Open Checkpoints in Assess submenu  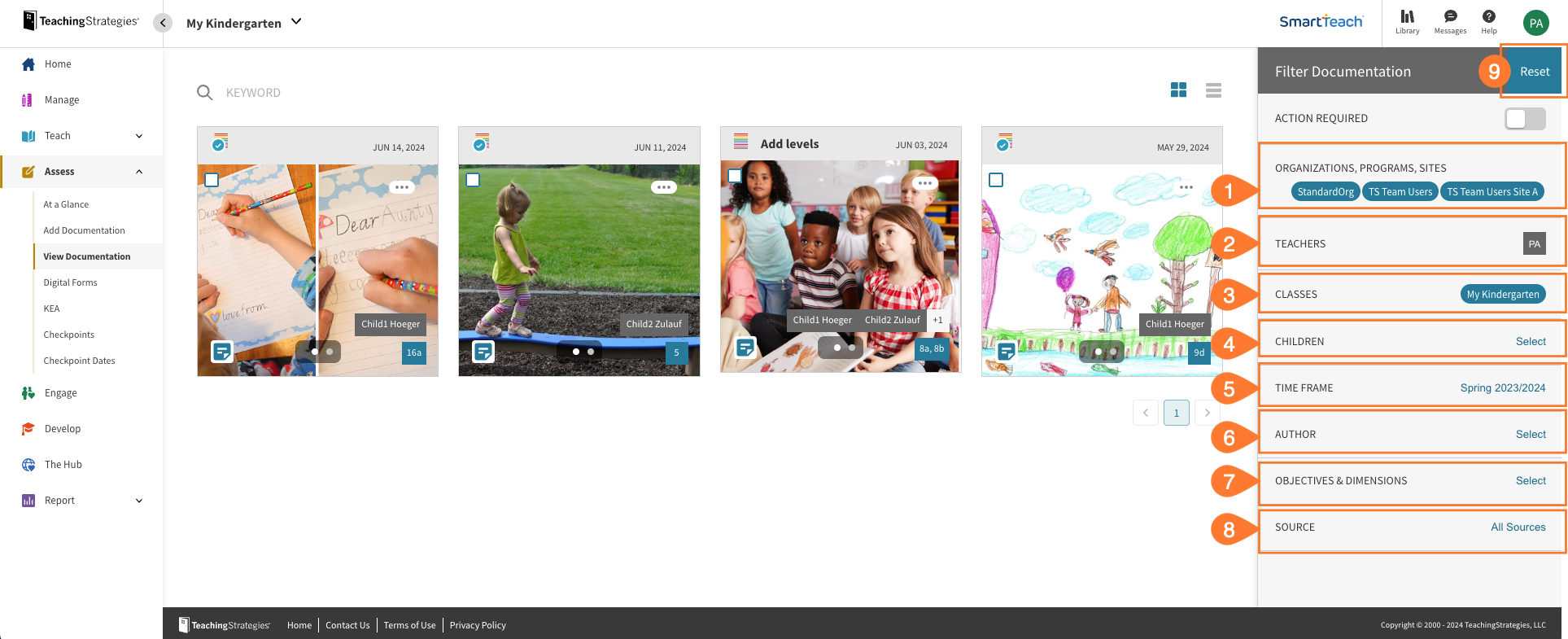68,335
